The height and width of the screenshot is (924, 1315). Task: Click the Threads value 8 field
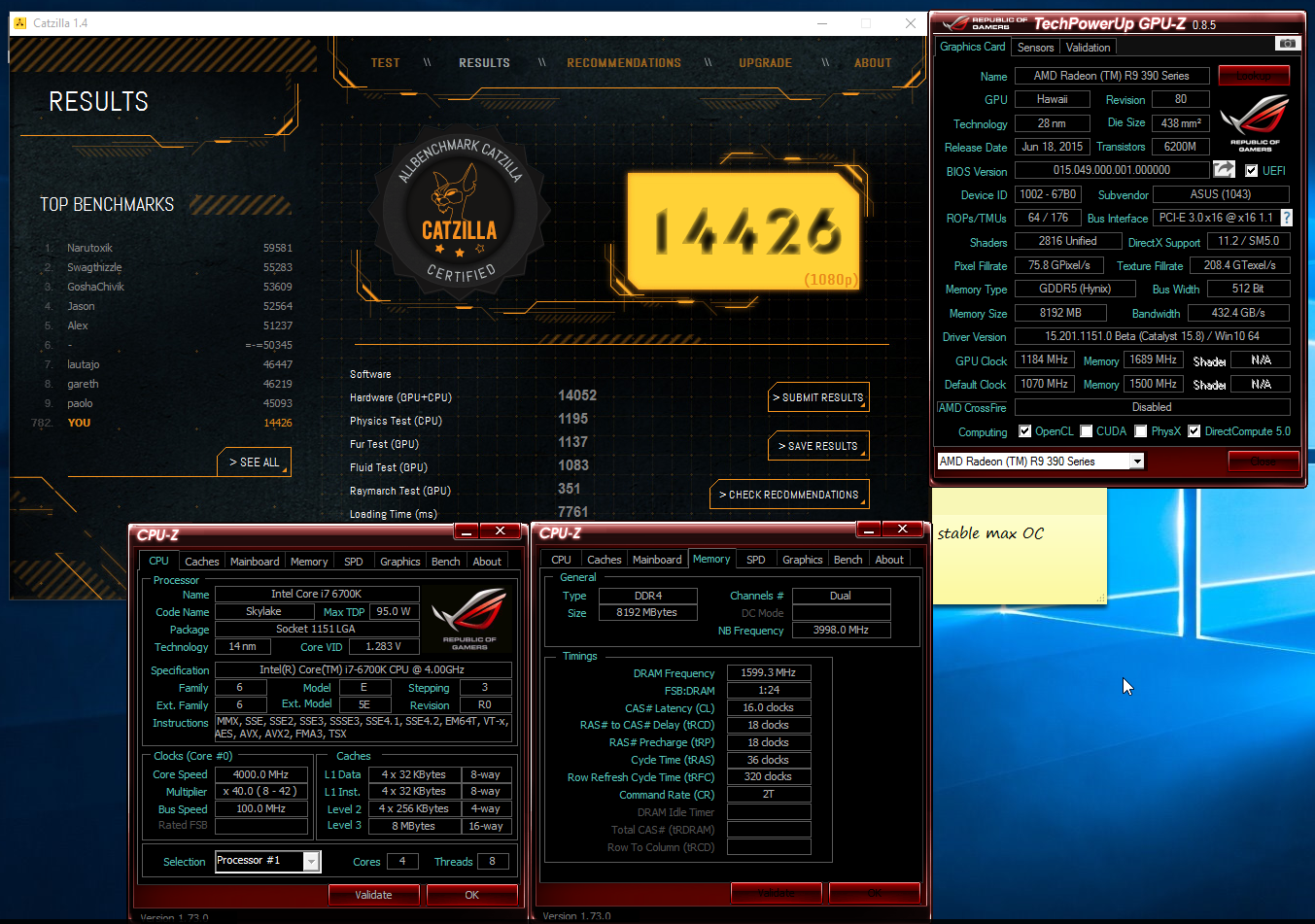(x=492, y=861)
